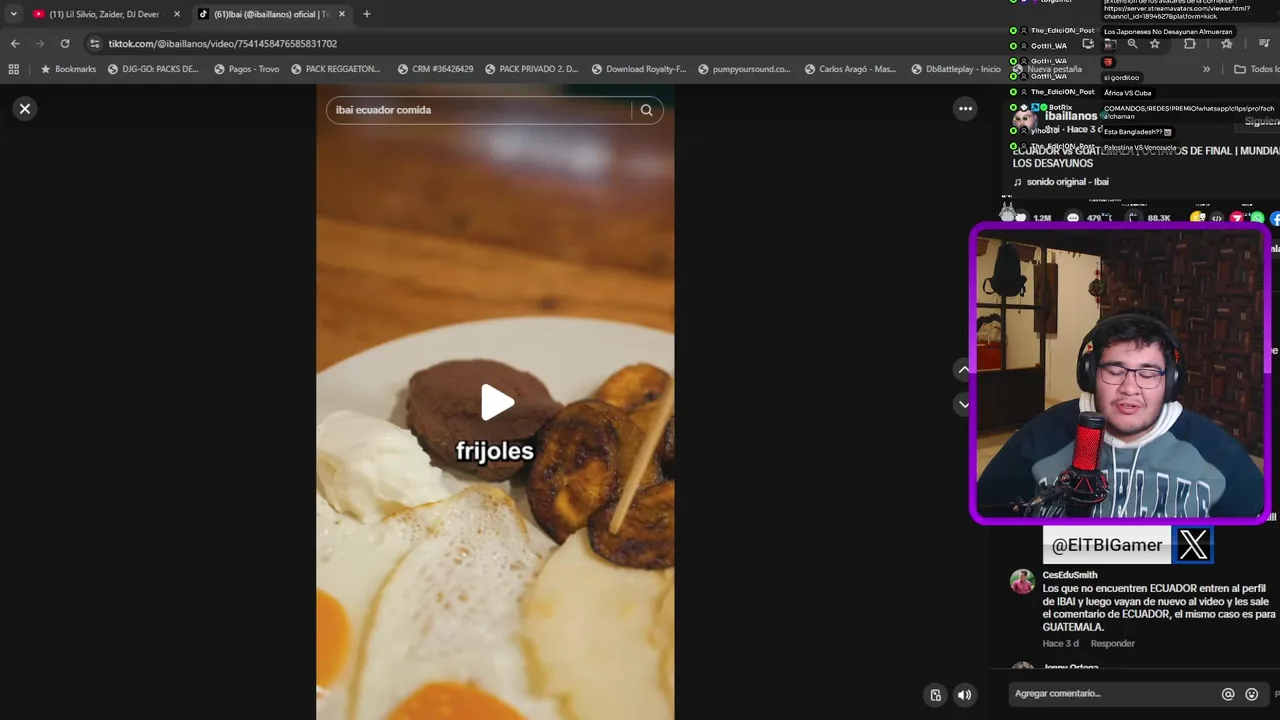Click 'África VS Cuba' chat message
This screenshot has height=720, width=1280.
[x=1127, y=93]
